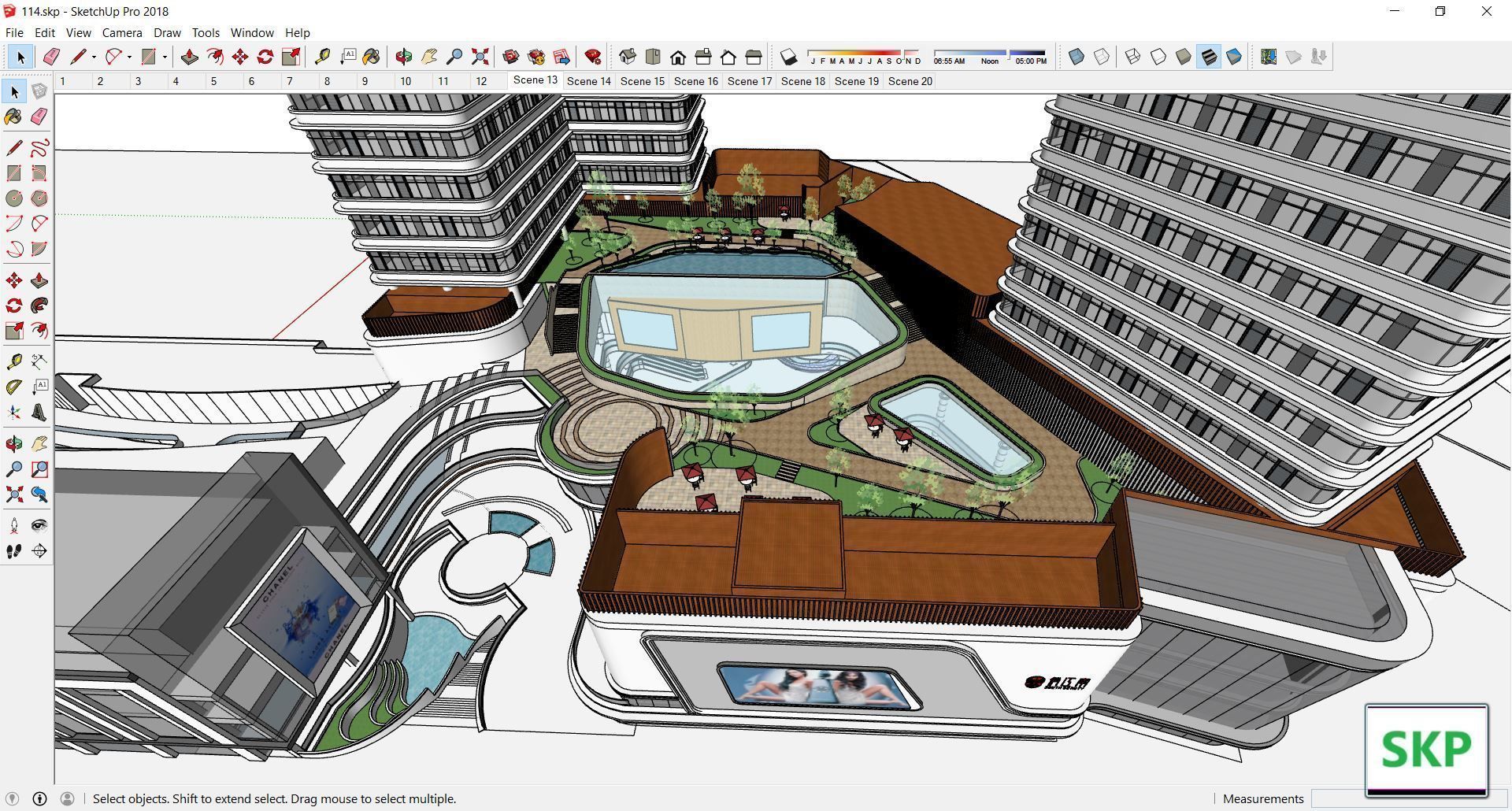Enable Monochrome face style
This screenshot has width=1512, height=811.
pyautogui.click(x=1234, y=57)
